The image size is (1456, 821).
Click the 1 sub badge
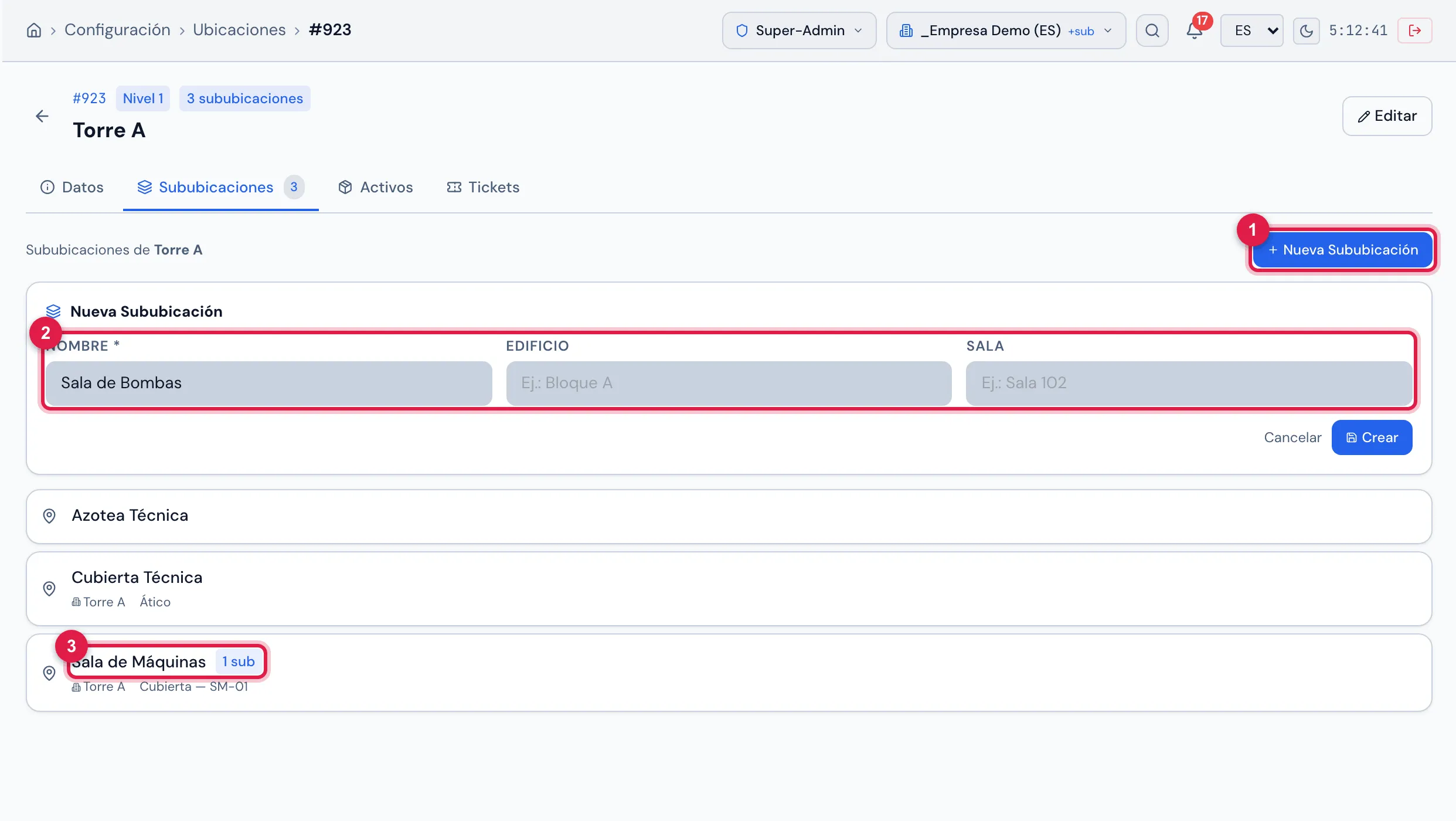(238, 661)
